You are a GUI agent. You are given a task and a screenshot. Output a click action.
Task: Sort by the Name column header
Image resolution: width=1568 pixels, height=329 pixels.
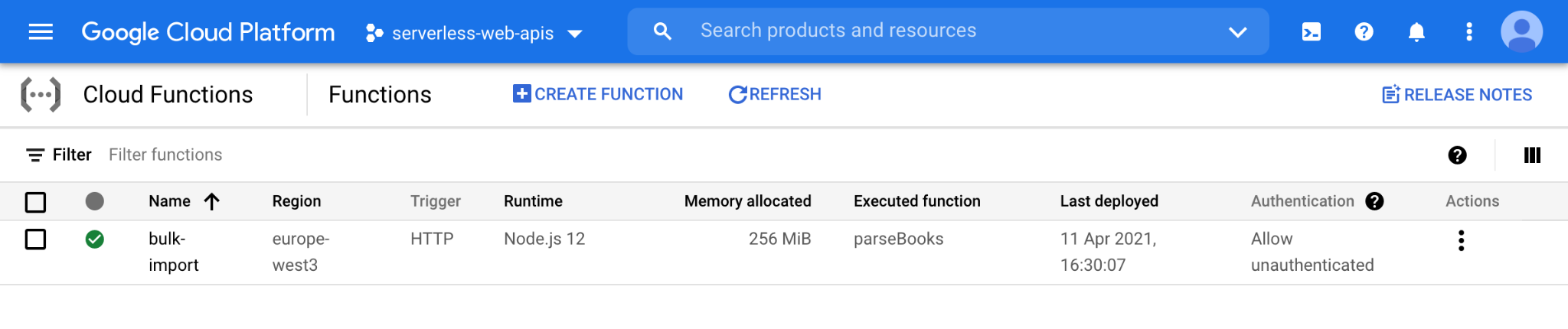(170, 201)
